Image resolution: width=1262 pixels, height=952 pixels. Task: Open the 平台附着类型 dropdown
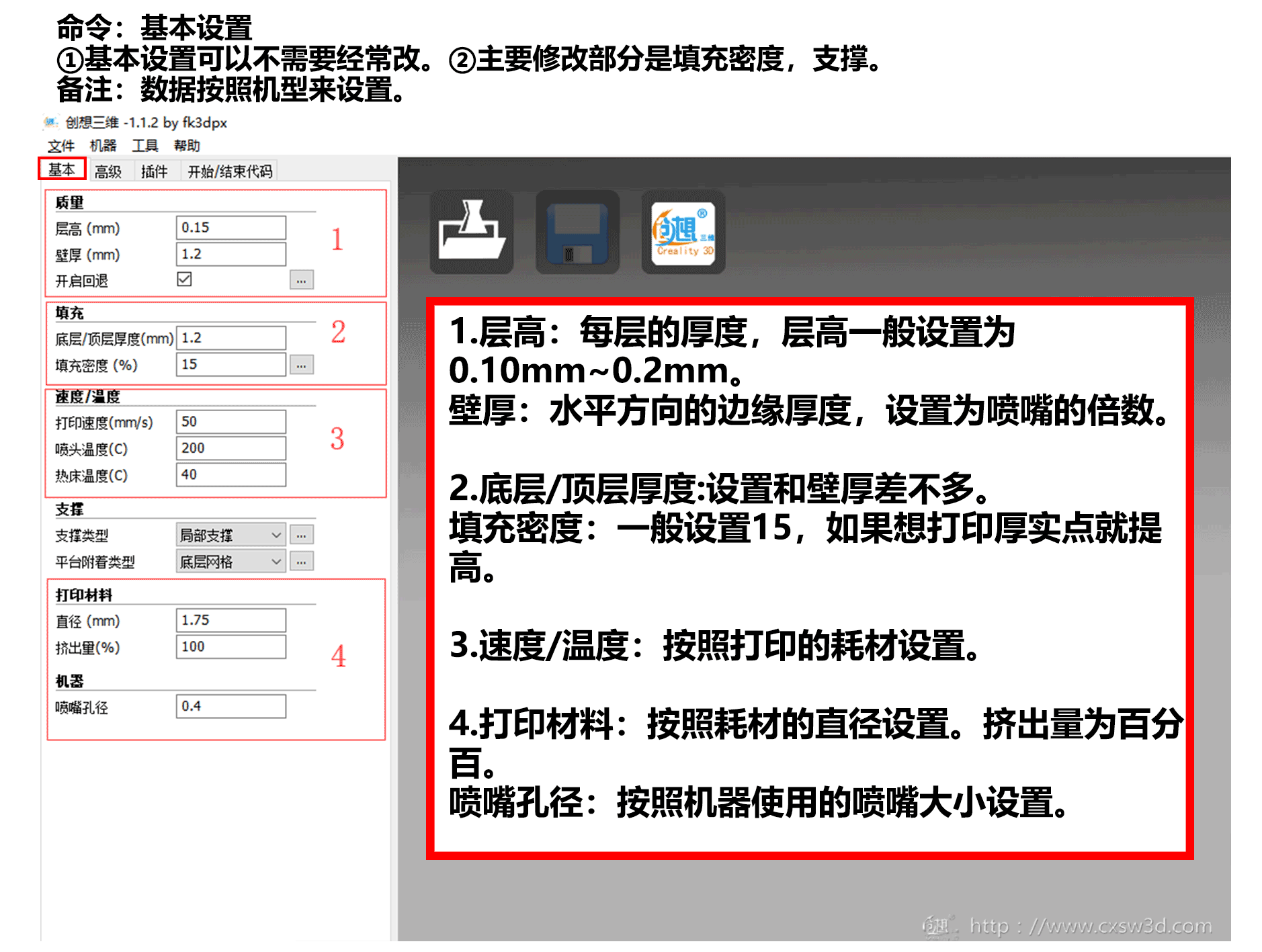(230, 561)
